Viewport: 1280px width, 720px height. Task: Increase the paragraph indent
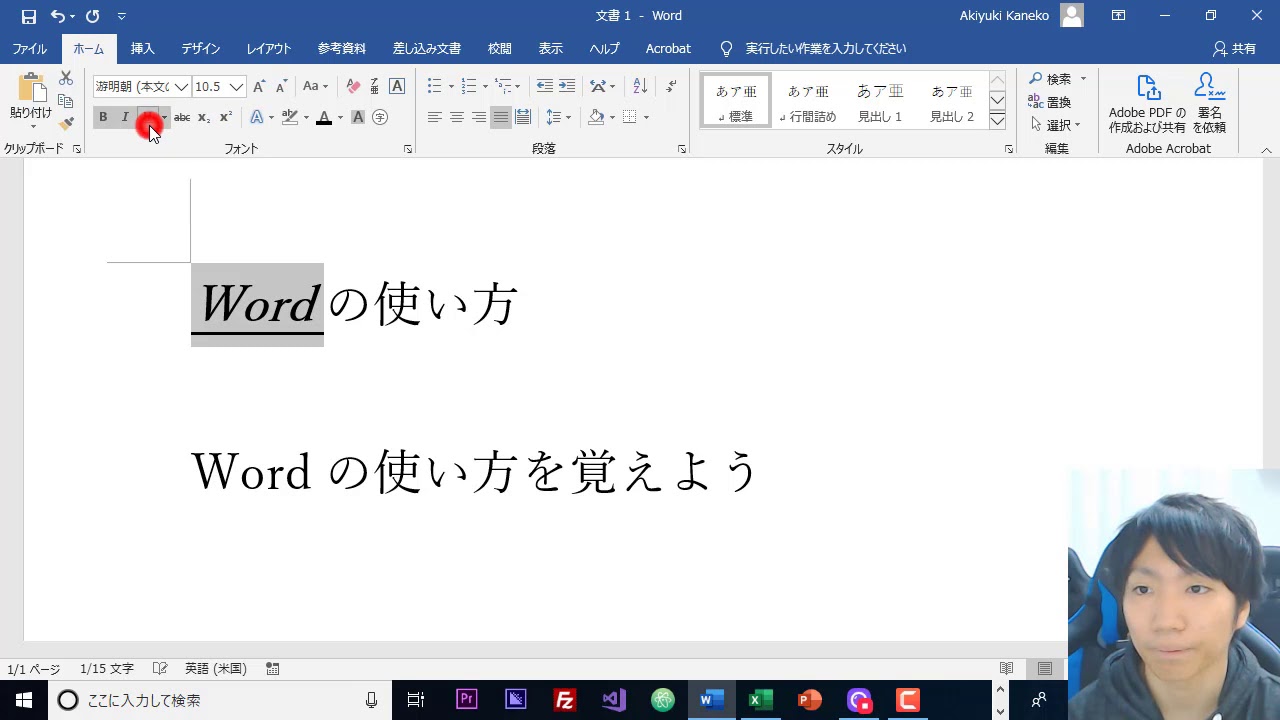pos(567,86)
